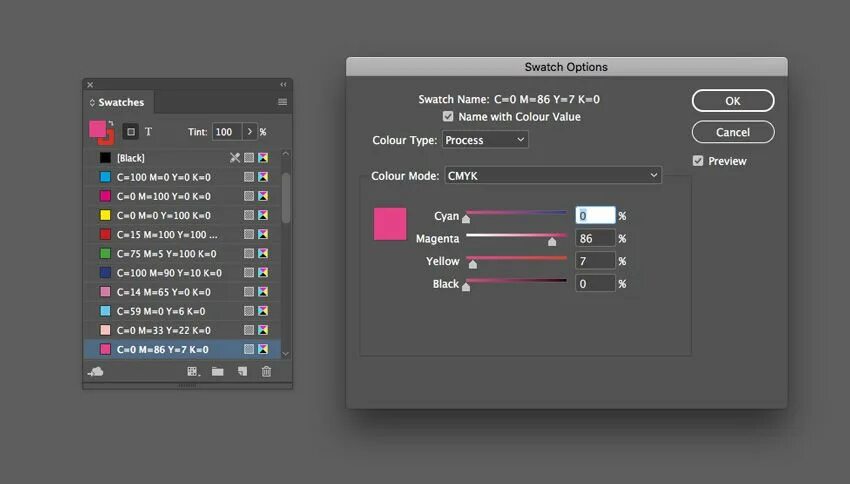Switch to the Swatches tab

118,102
